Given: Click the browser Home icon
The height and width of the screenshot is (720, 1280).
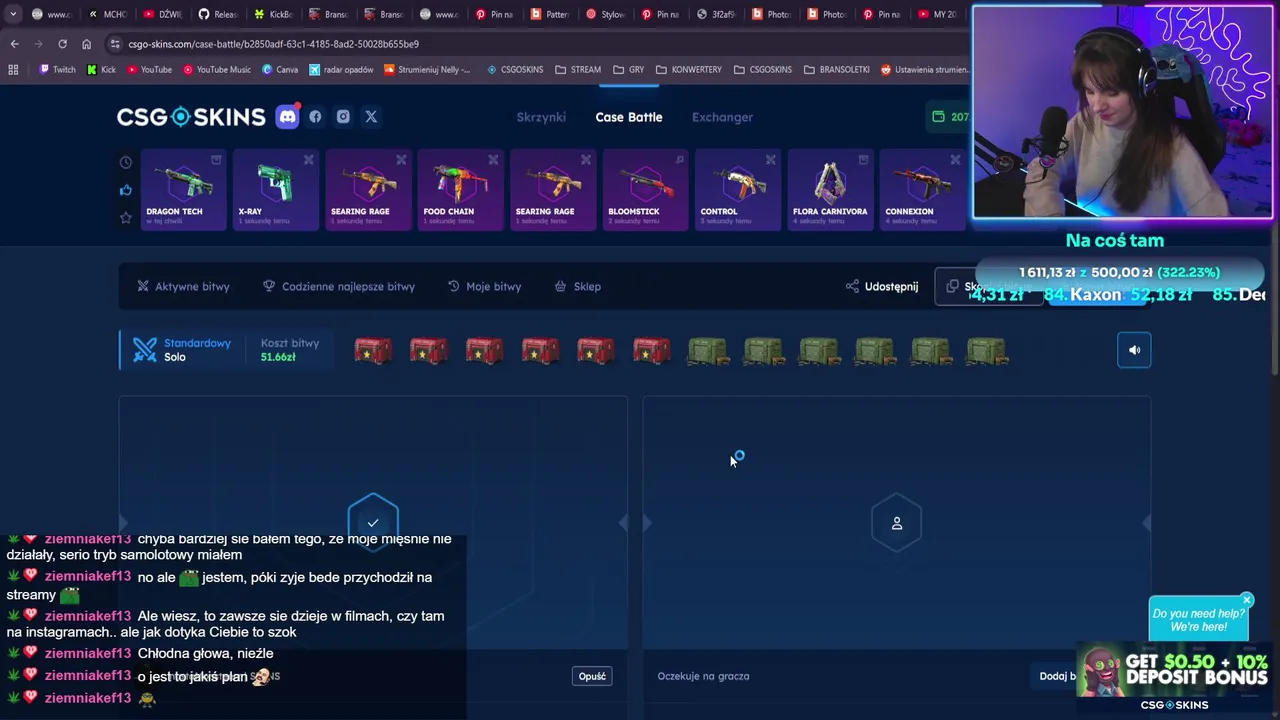Looking at the screenshot, I should (86, 44).
